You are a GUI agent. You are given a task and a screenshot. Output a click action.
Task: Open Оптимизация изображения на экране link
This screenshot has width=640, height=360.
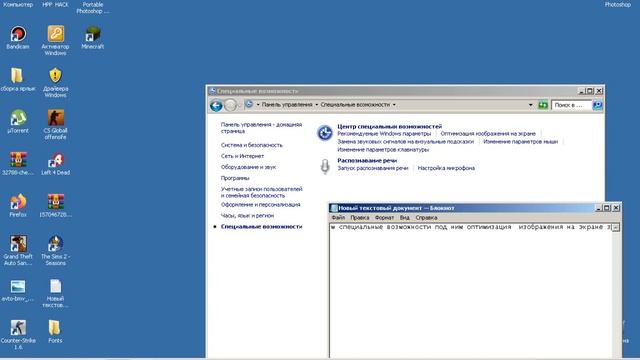[488, 133]
